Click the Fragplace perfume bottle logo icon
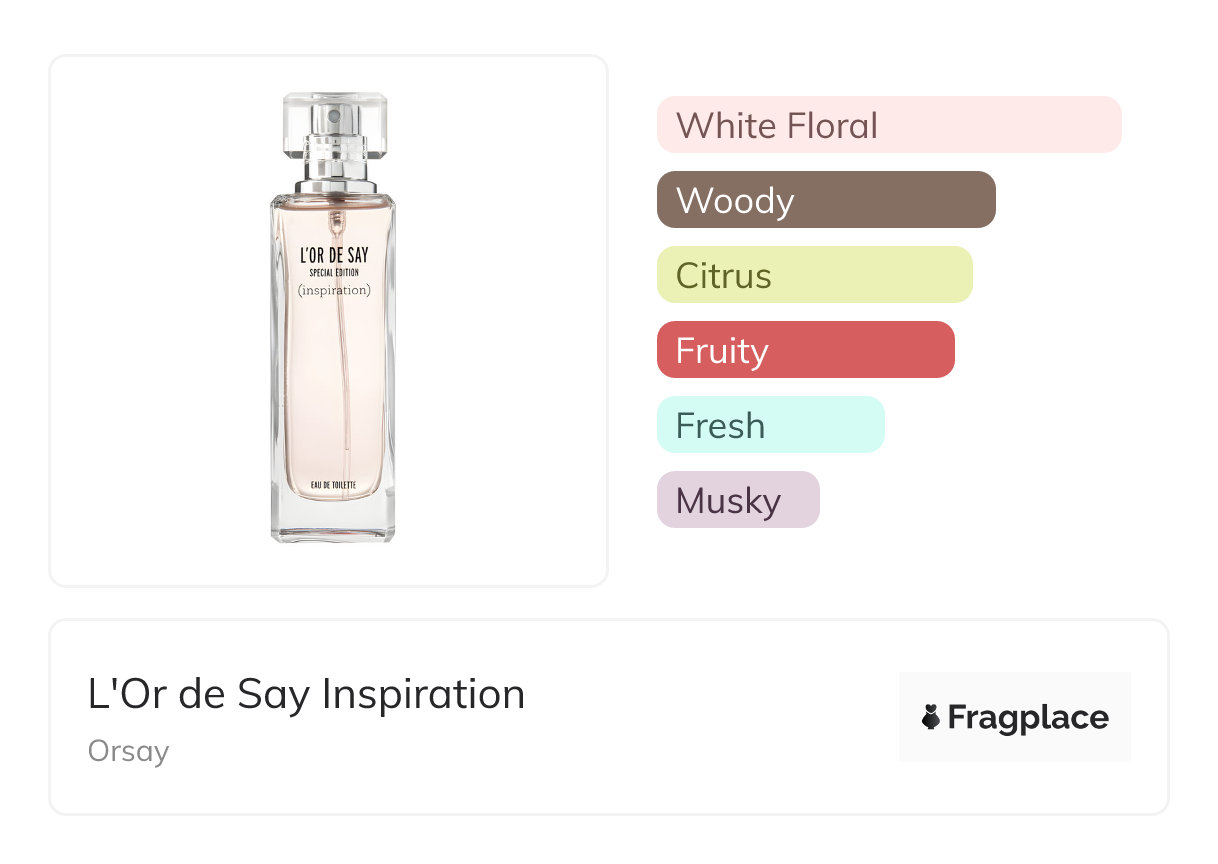The image size is (1218, 864). click(x=931, y=717)
